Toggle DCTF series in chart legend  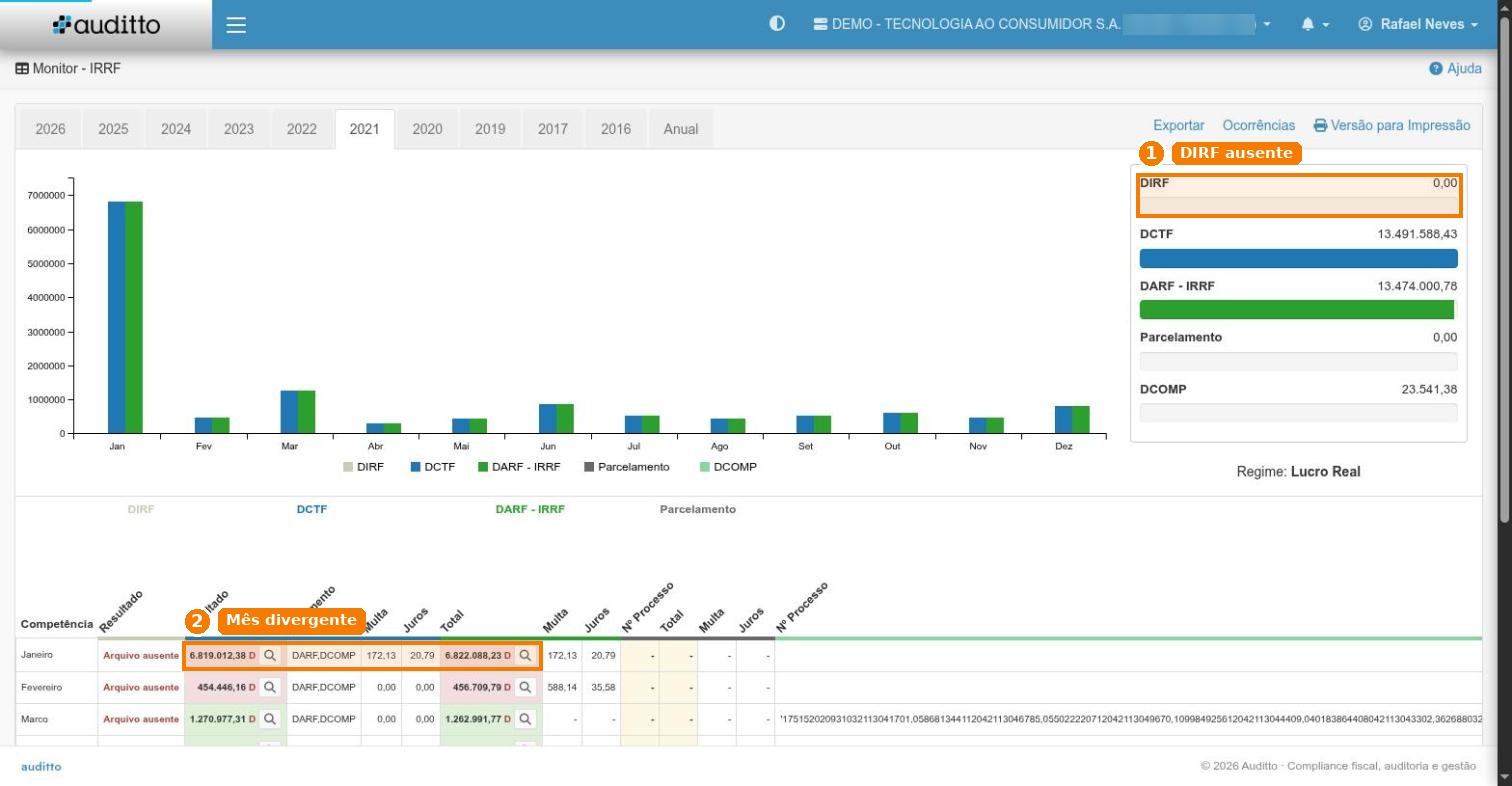point(432,467)
